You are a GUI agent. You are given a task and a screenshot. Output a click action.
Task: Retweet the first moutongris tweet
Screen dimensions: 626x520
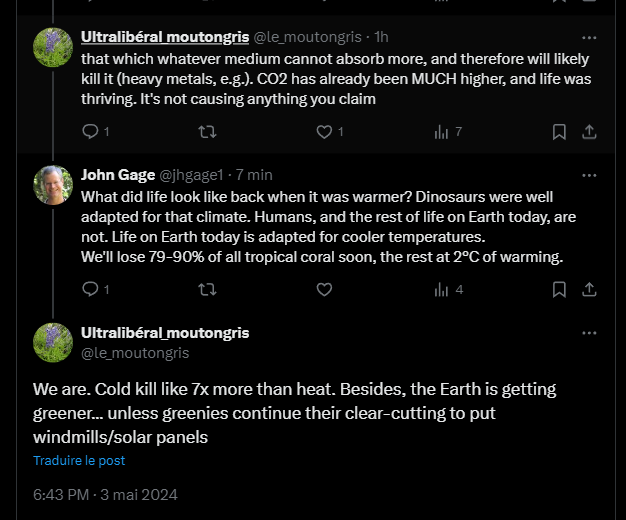point(207,132)
